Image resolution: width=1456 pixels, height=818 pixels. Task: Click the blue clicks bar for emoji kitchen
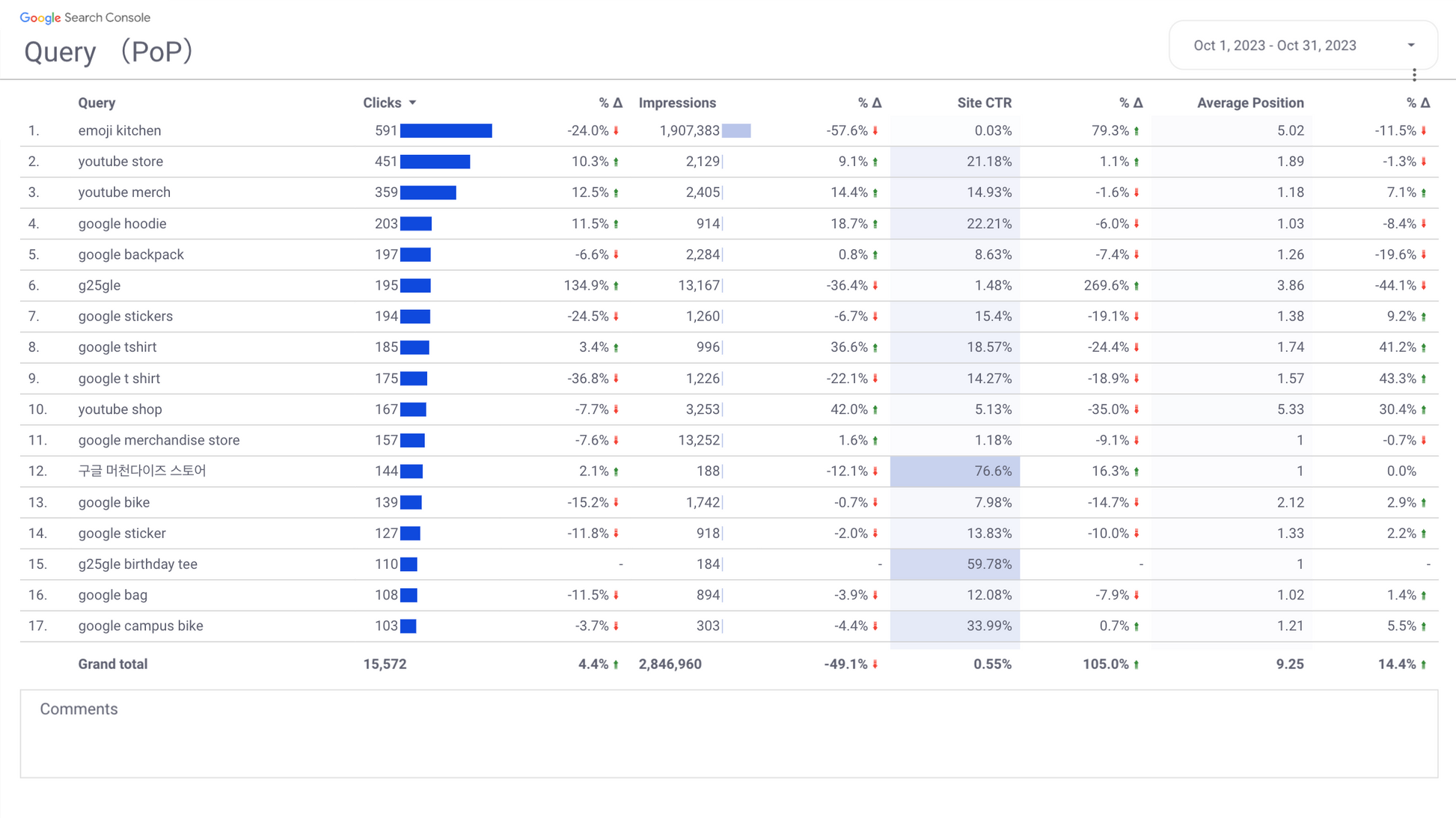(446, 131)
